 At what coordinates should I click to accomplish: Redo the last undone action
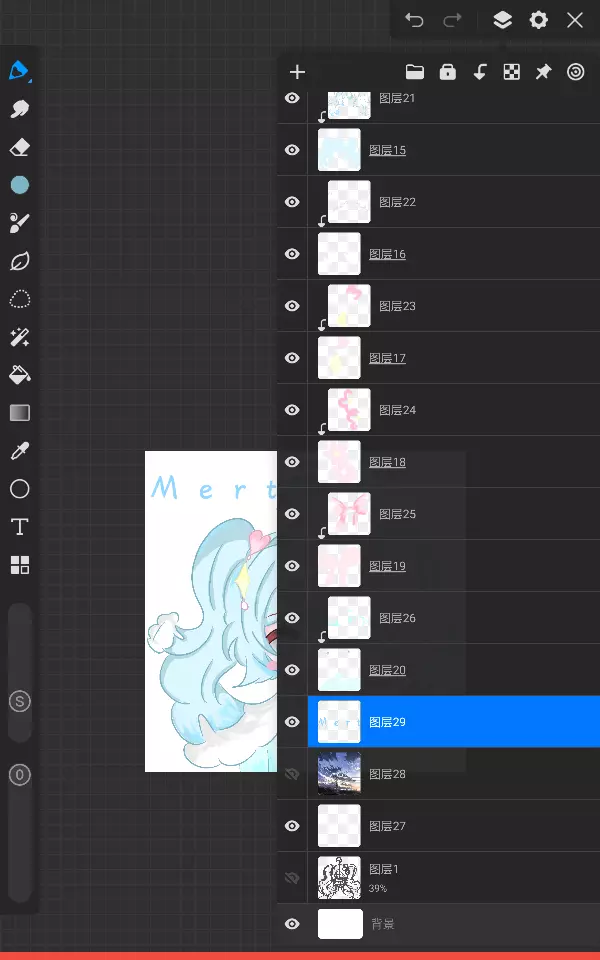(x=452, y=20)
